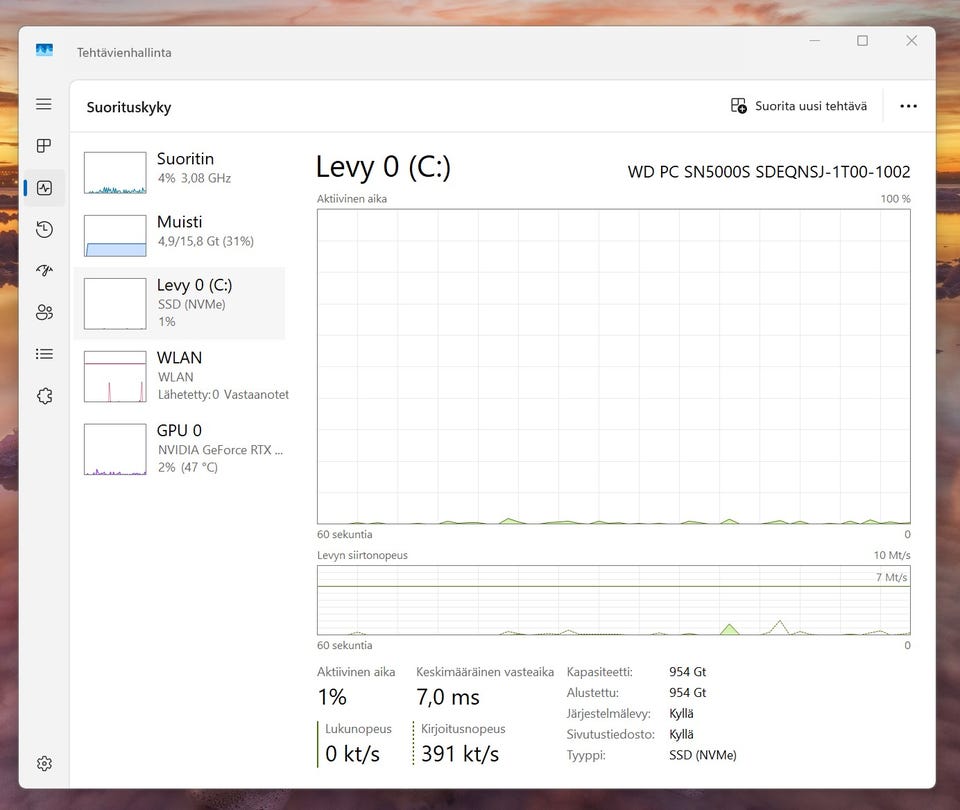
Task: Select the Suoritin (CPU) resource item
Action: point(179,173)
